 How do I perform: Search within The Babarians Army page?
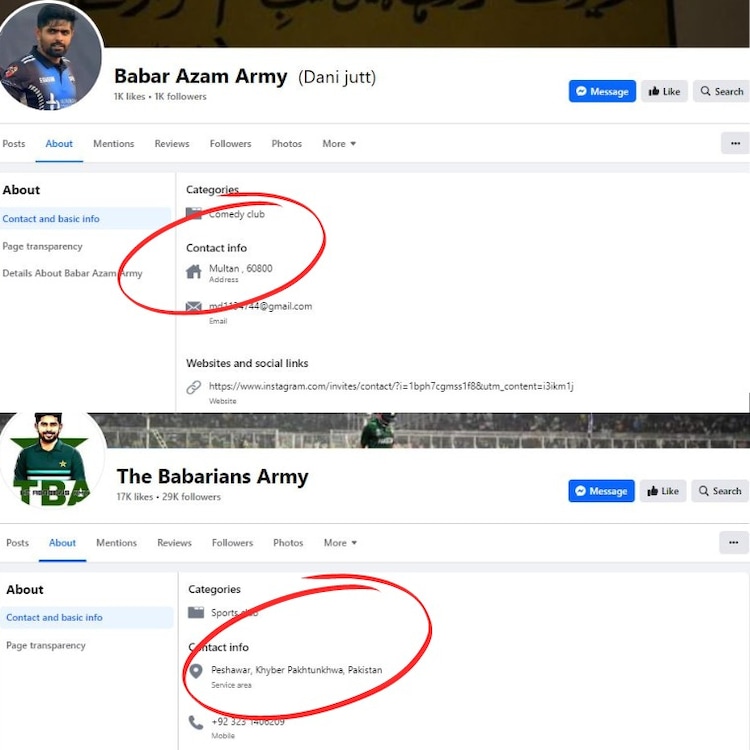coord(720,491)
